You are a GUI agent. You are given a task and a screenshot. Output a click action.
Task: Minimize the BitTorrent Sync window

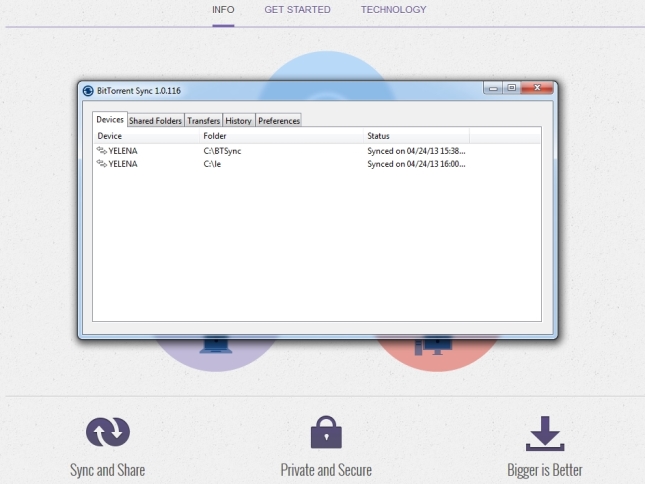click(493, 88)
